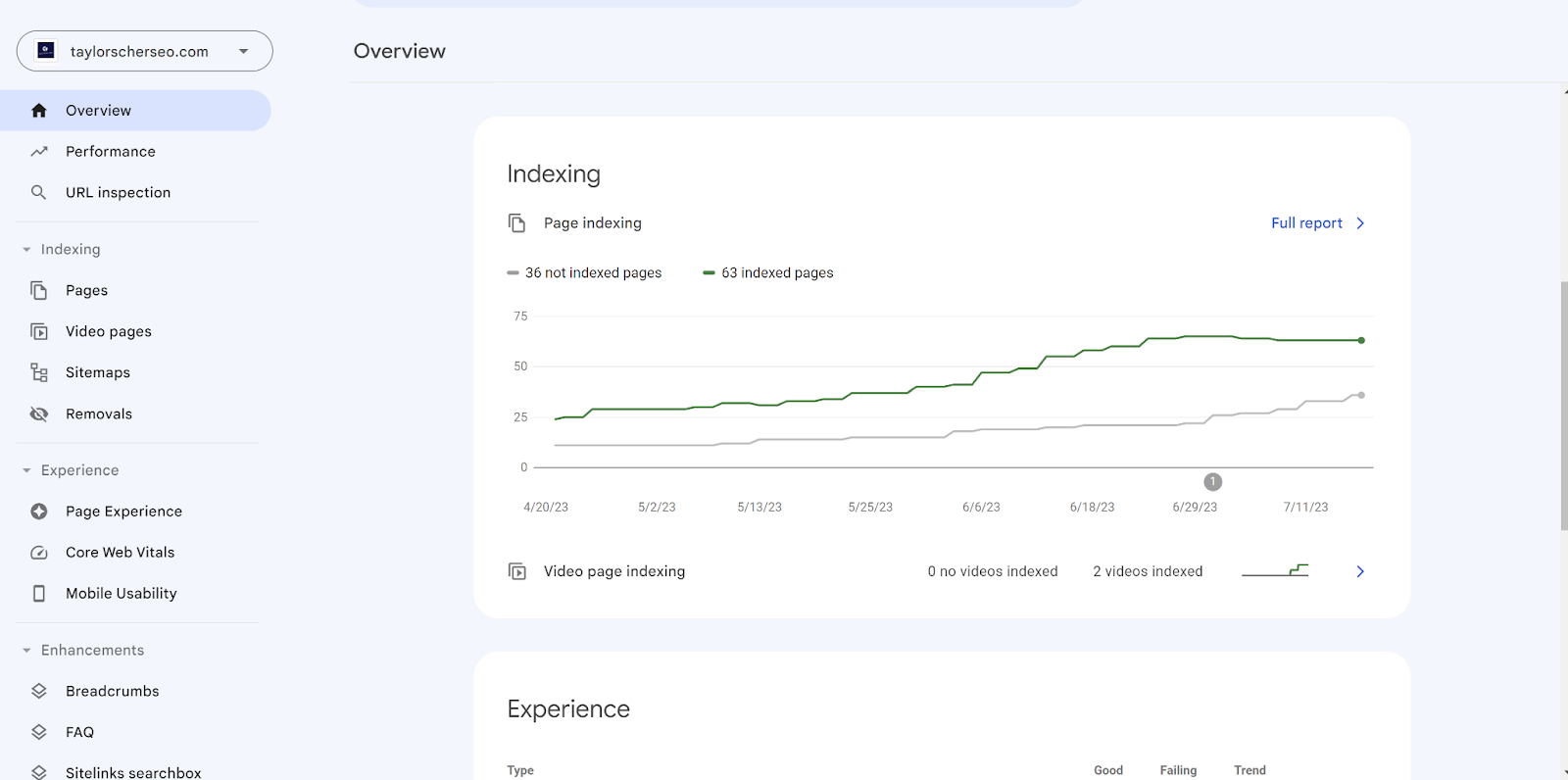Toggle the 36 not indexed pages legend
Screen dimensions: 1568x780
coord(584,273)
